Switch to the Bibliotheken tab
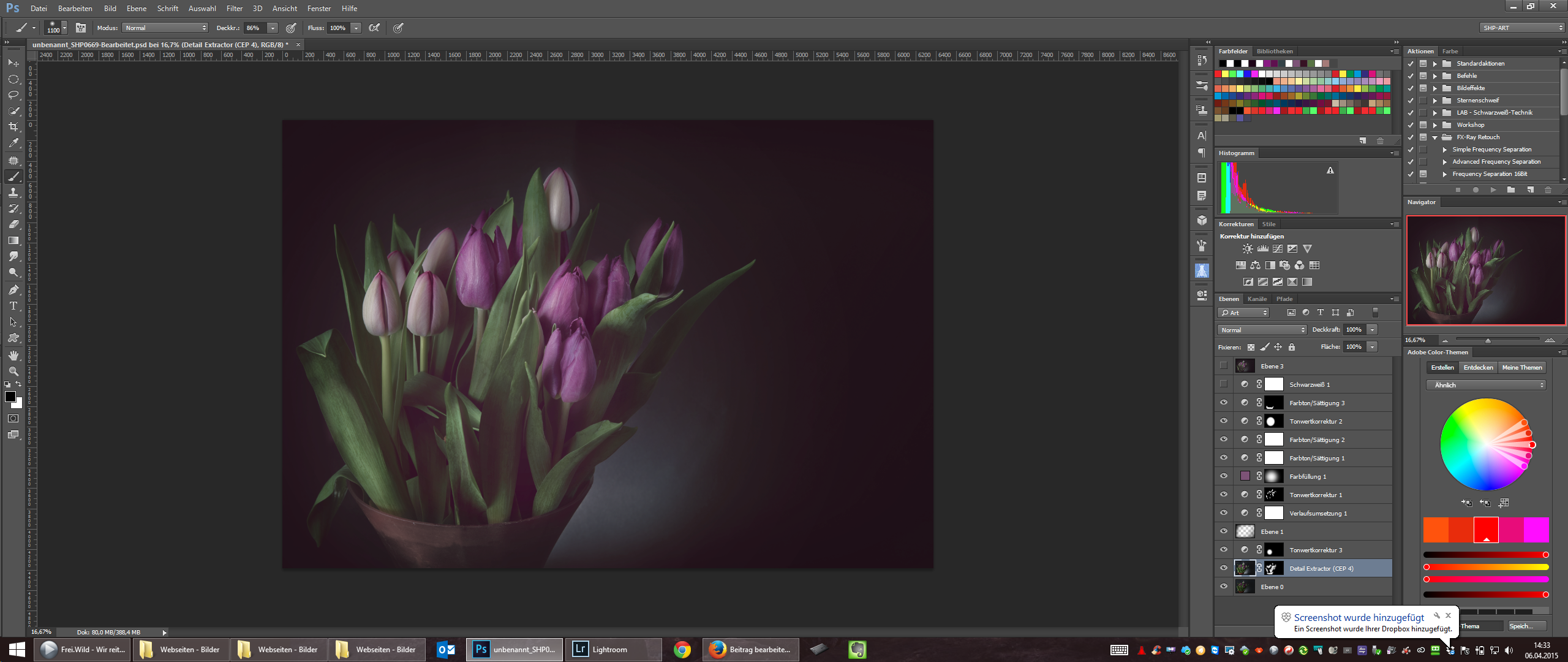The width and height of the screenshot is (1568, 662). point(1275,51)
